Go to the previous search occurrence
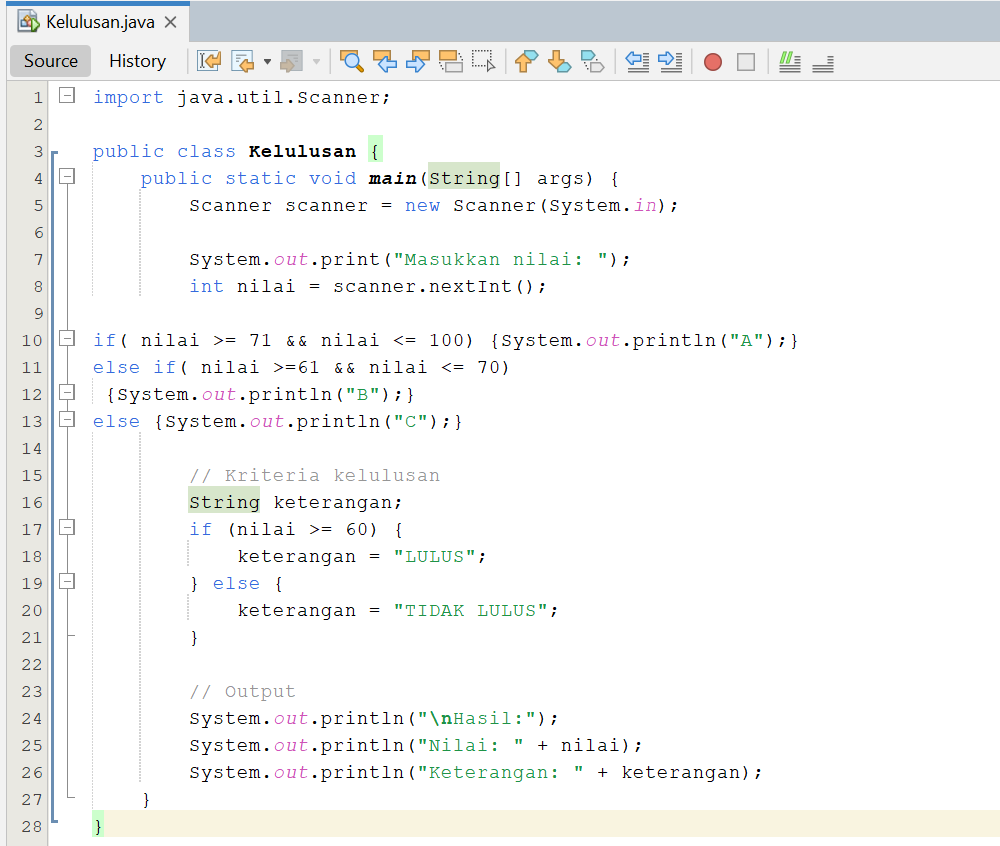The height and width of the screenshot is (846, 1000). pos(385,61)
